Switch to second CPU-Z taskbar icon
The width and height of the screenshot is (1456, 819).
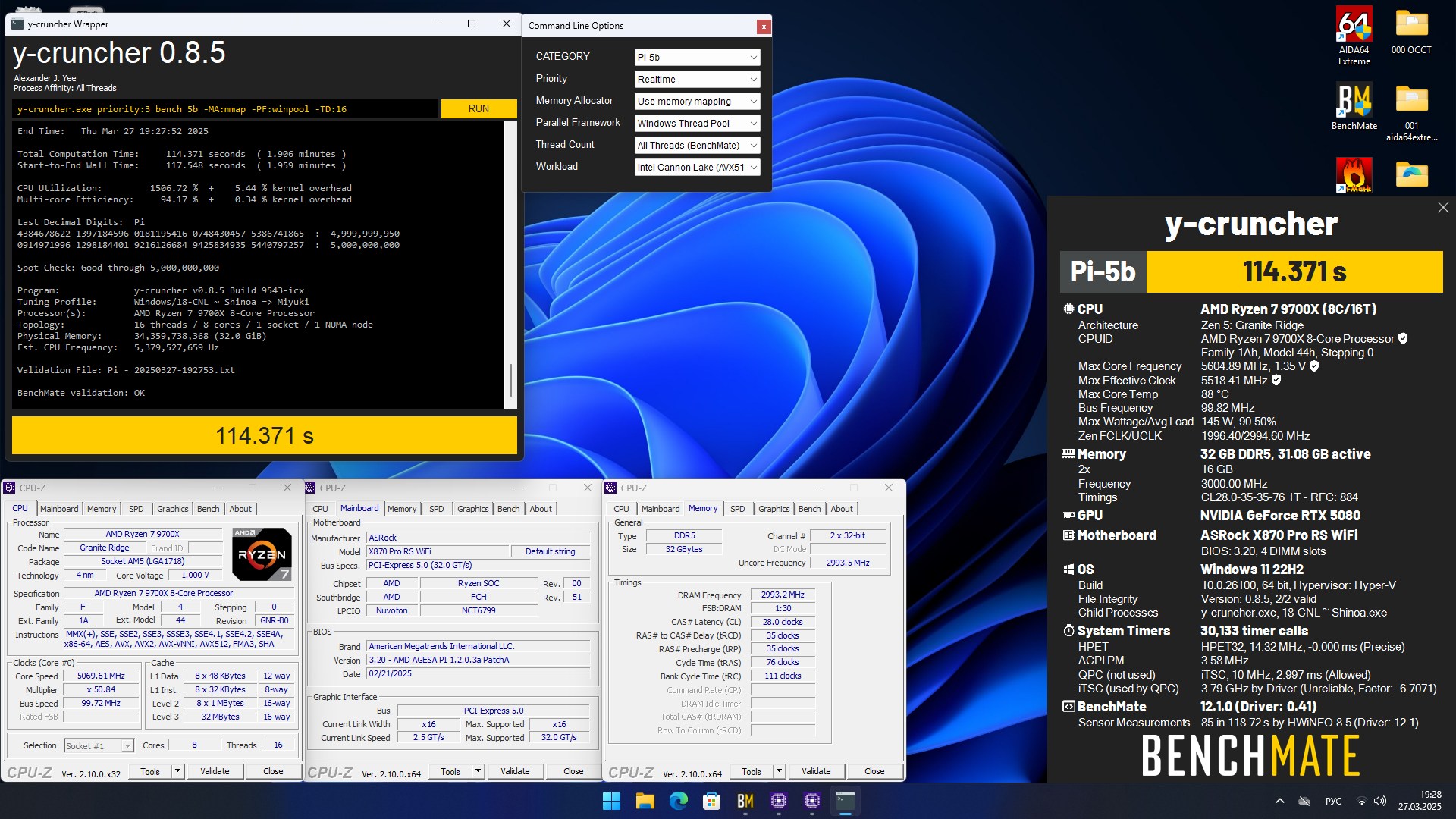(811, 801)
